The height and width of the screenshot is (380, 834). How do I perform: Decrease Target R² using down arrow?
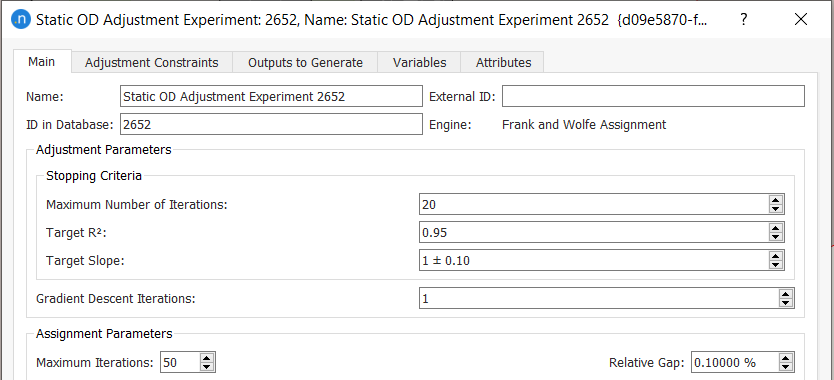[x=775, y=237]
